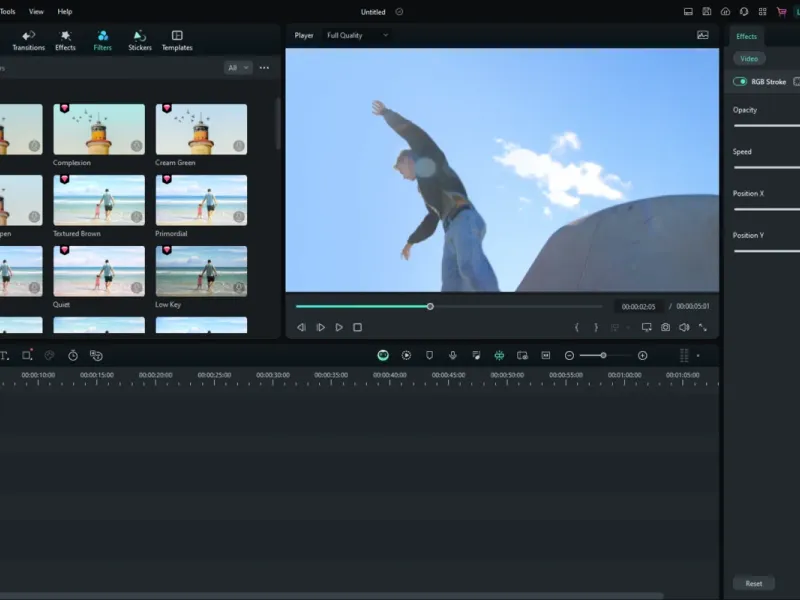Open the display on monitor options
The image size is (800, 600).
[x=646, y=328]
